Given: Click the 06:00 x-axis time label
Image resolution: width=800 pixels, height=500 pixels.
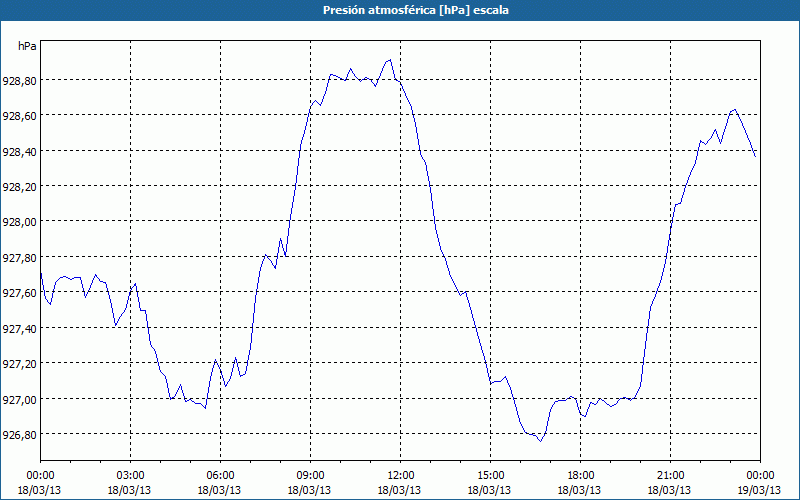Looking at the screenshot, I should click(x=220, y=476).
